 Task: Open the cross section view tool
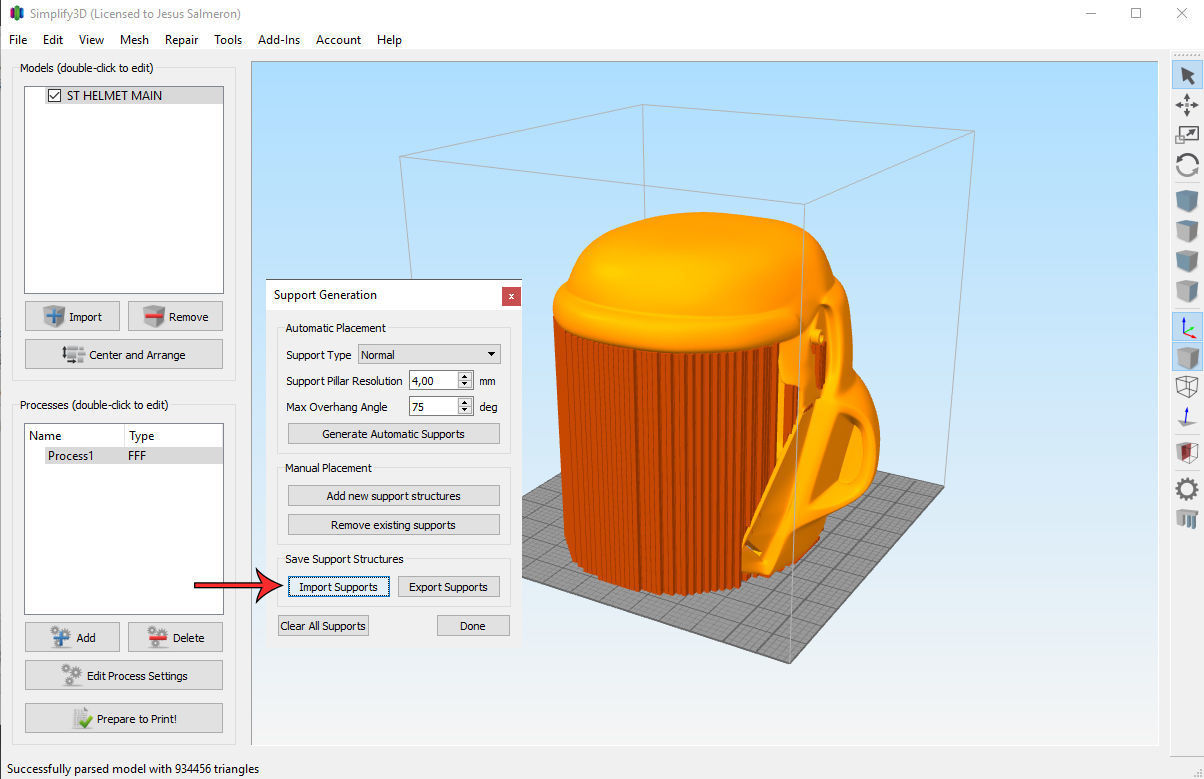coord(1187,453)
